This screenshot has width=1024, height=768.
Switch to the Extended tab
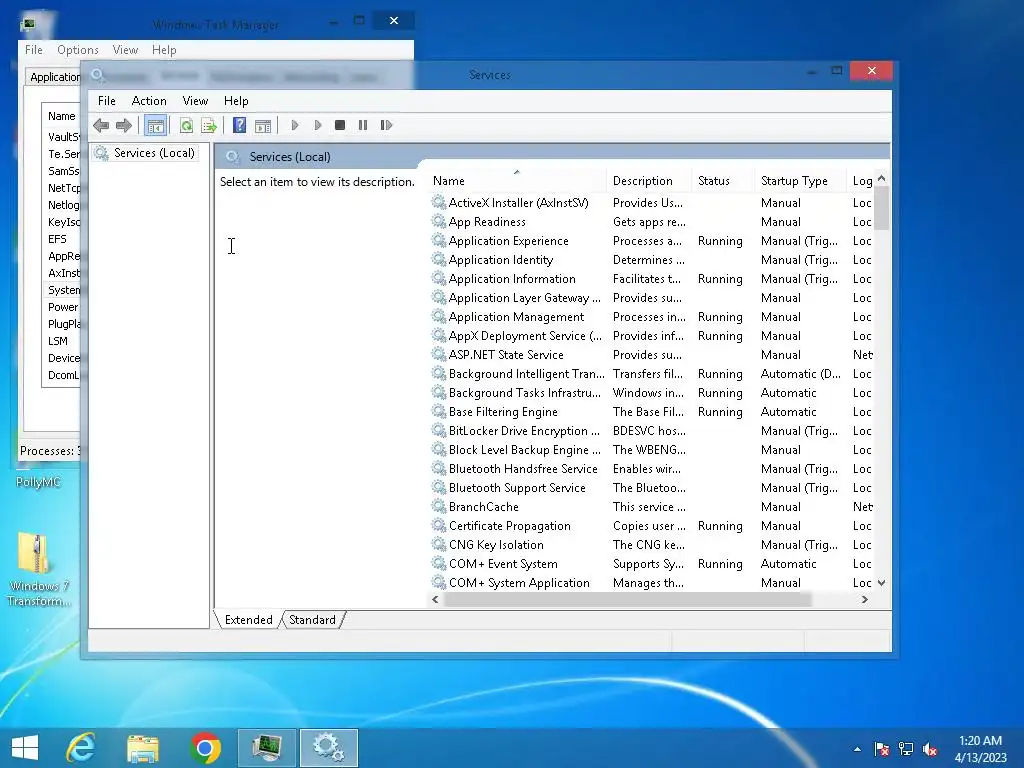pyautogui.click(x=248, y=620)
